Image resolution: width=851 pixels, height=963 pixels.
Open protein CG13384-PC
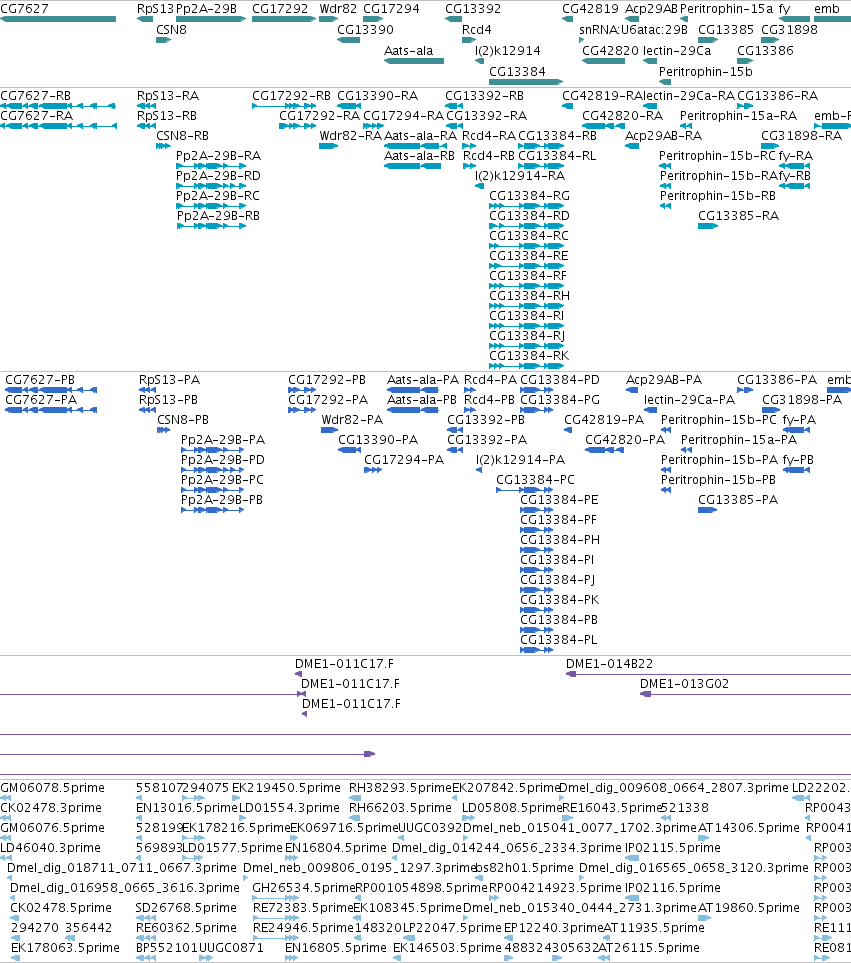[535, 480]
